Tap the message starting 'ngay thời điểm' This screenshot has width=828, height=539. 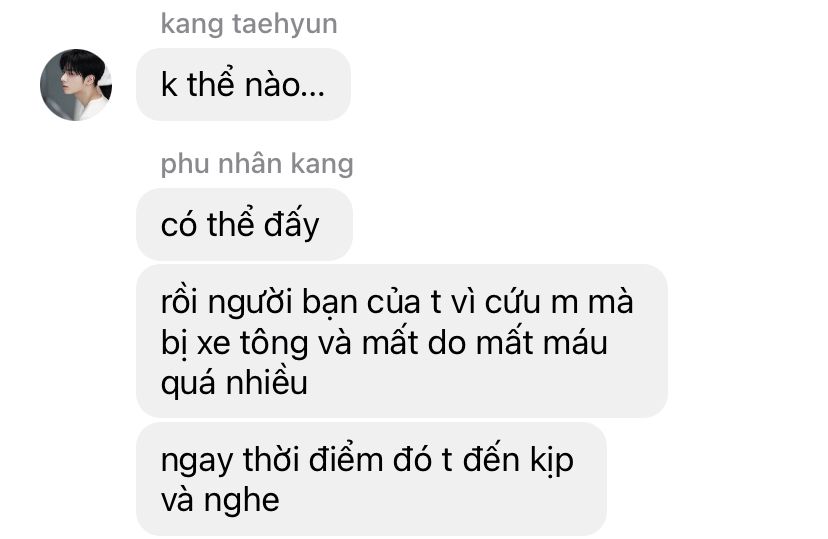click(x=371, y=479)
